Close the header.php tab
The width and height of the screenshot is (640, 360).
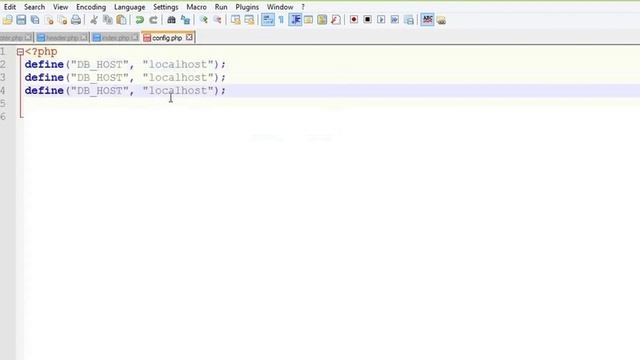(83, 37)
